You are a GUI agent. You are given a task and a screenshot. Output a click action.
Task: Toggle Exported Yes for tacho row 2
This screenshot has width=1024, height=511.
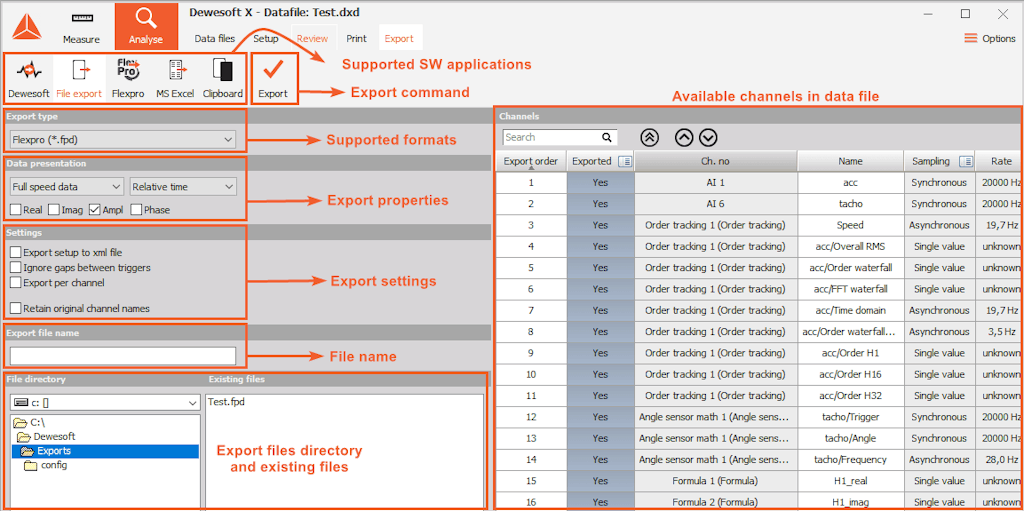click(x=600, y=204)
